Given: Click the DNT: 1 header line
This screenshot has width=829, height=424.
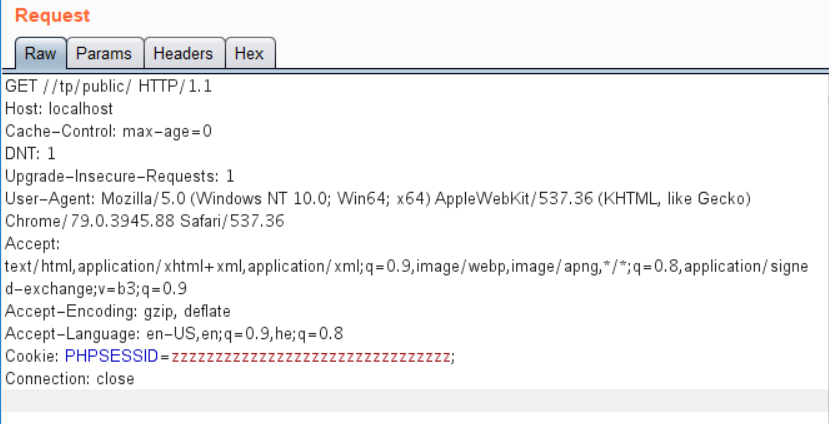Looking at the screenshot, I should click(x=30, y=153).
